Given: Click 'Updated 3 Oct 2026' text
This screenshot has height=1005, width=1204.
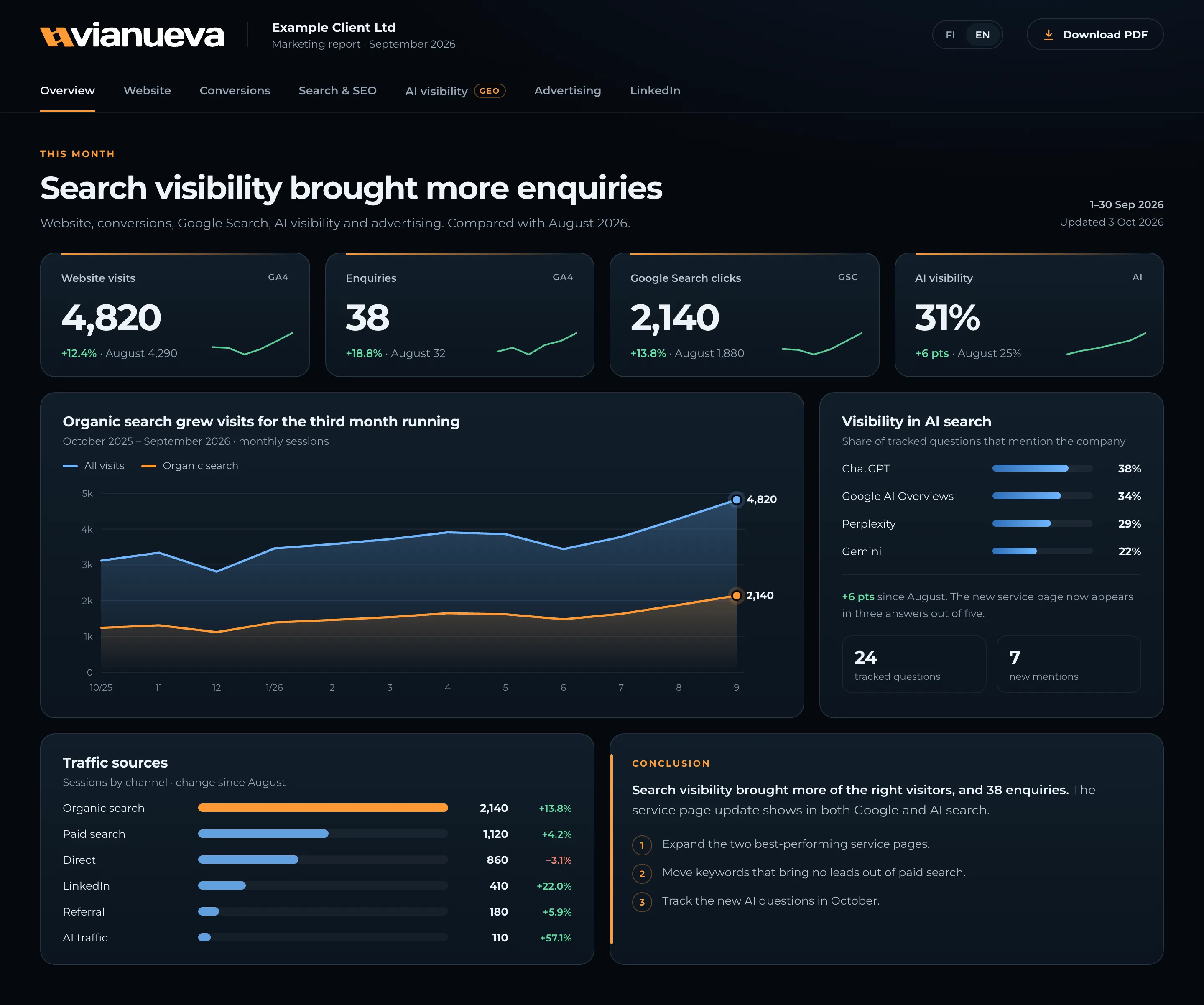Looking at the screenshot, I should coord(1111,222).
